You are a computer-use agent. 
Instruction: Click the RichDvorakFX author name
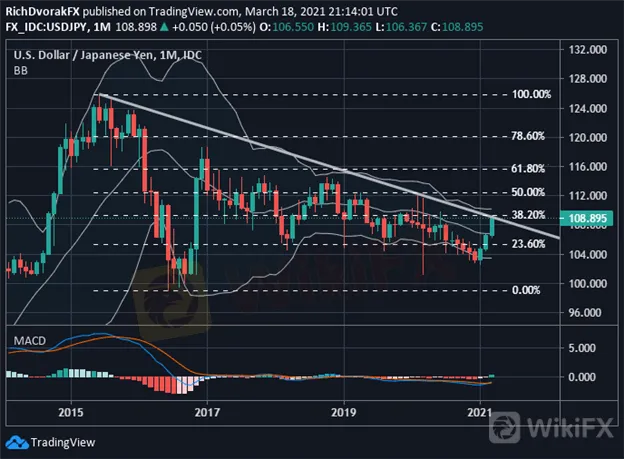42,12
